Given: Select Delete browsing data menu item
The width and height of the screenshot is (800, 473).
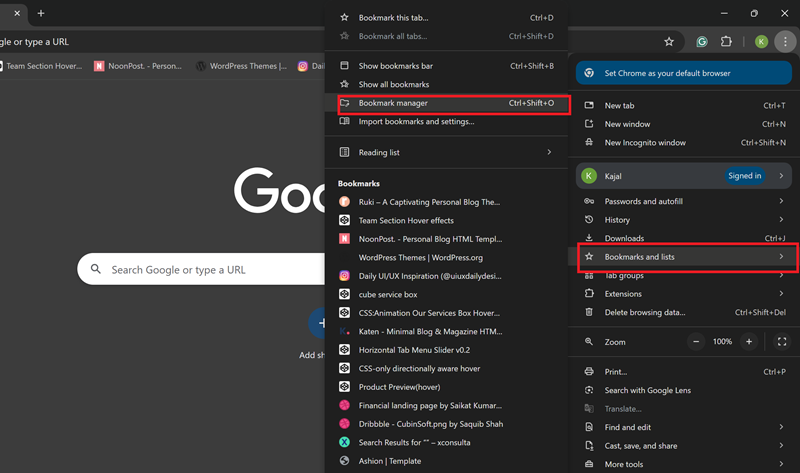Looking at the screenshot, I should click(x=684, y=312).
